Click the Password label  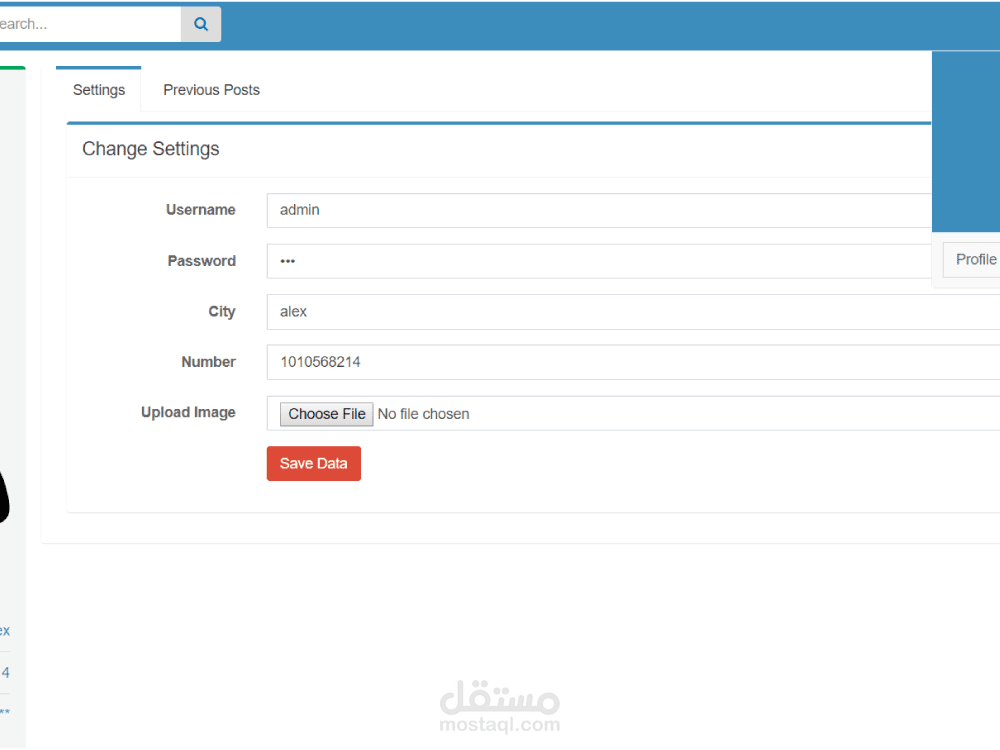coord(202,261)
